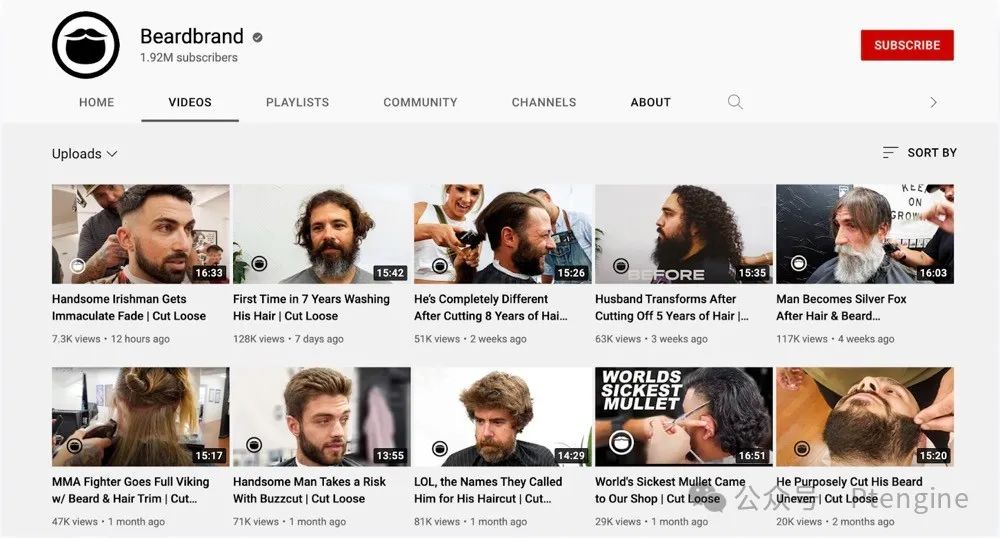The image size is (1000, 538).
Task: Open 'First Time in 7 Years Washing His Hair' title
Action: pos(310,307)
